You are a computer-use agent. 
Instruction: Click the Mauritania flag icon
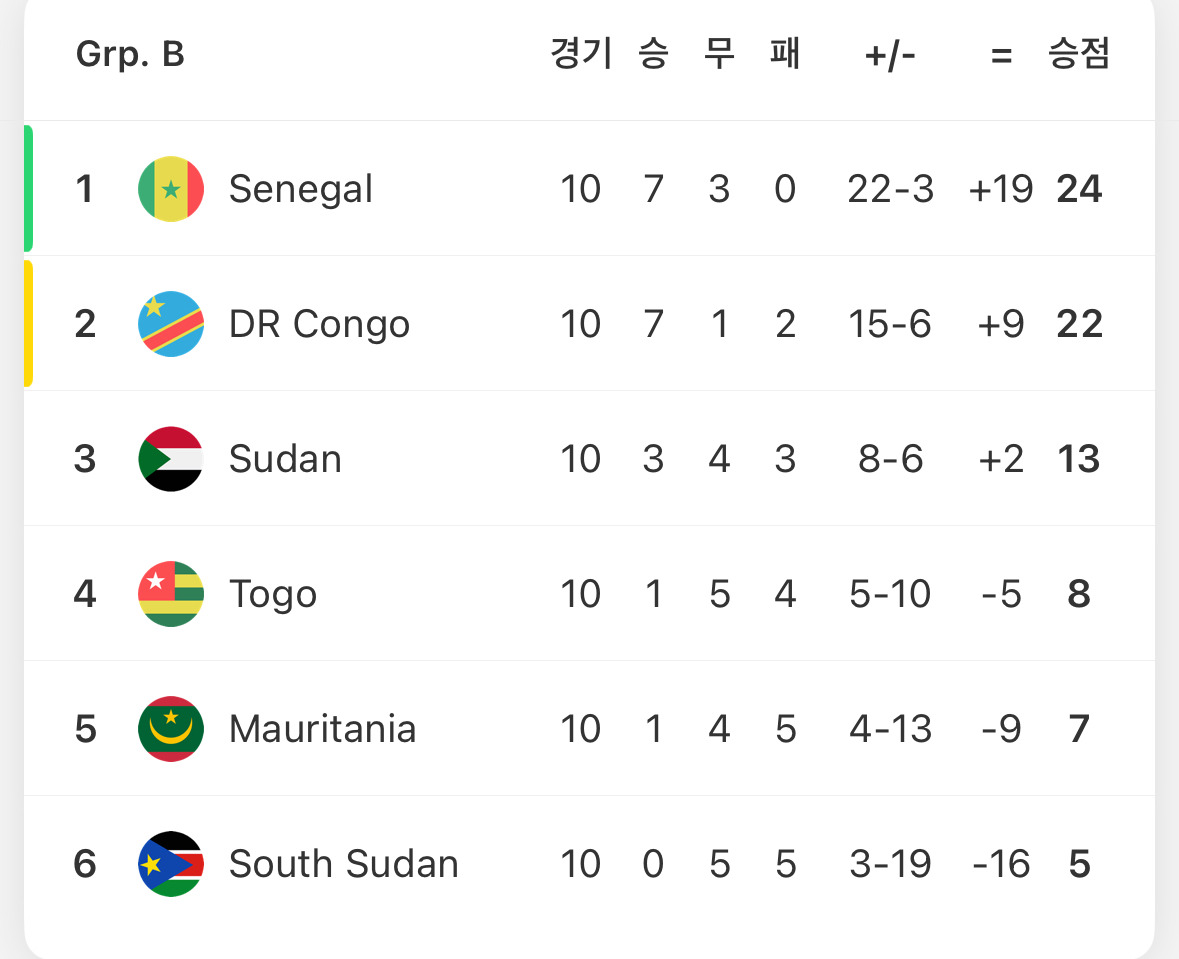click(171, 729)
